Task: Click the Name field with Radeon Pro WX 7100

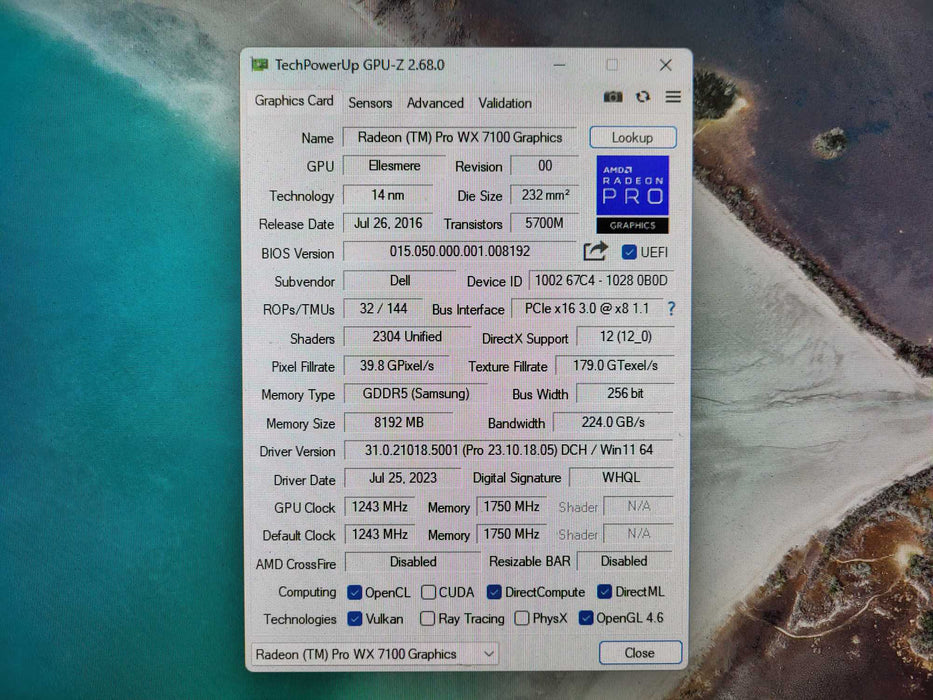Action: [460, 138]
